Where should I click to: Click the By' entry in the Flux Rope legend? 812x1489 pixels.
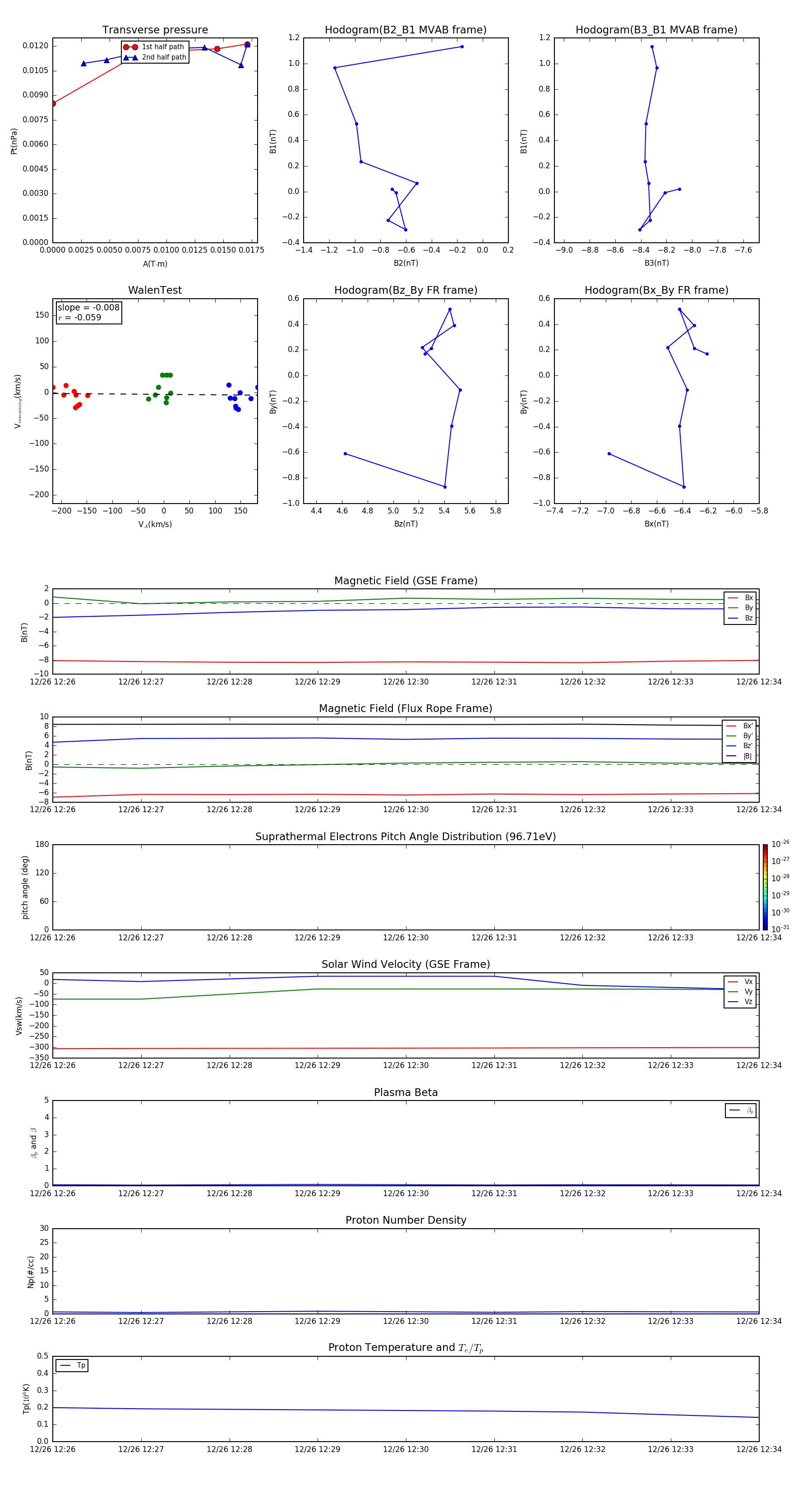739,736
